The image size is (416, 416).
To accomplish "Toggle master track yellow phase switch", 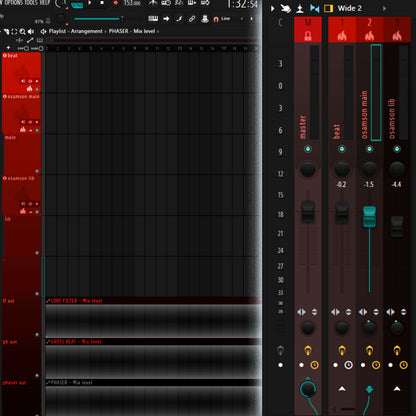I will tap(308, 350).
